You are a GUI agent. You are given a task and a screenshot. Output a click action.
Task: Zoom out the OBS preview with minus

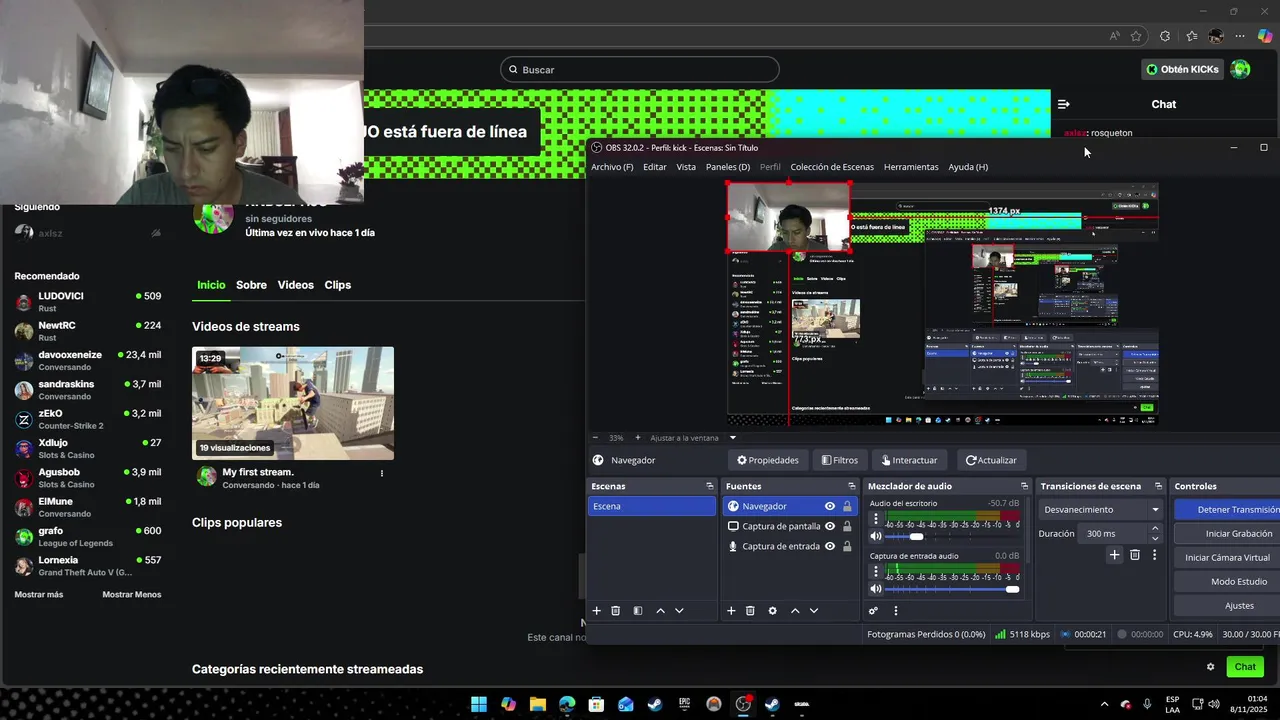pos(596,438)
